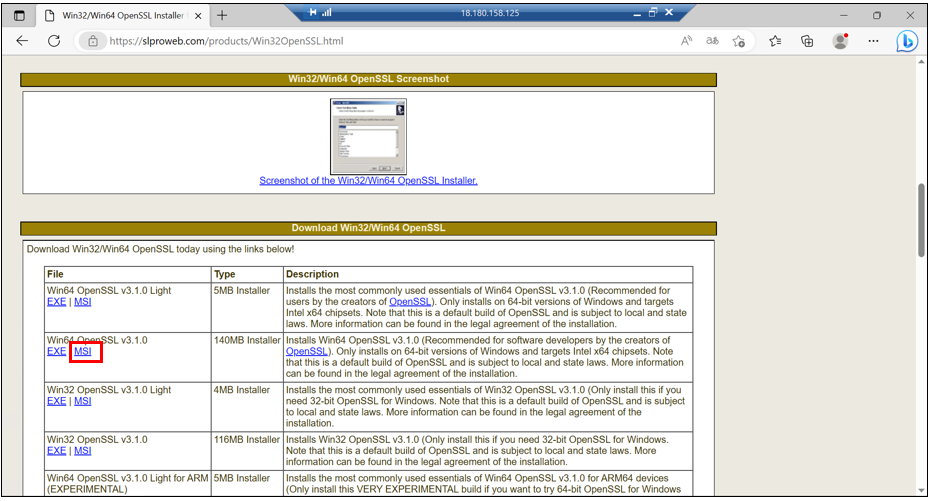Click the site lock icon in address bar
This screenshot has height=501, width=929.
click(x=93, y=41)
